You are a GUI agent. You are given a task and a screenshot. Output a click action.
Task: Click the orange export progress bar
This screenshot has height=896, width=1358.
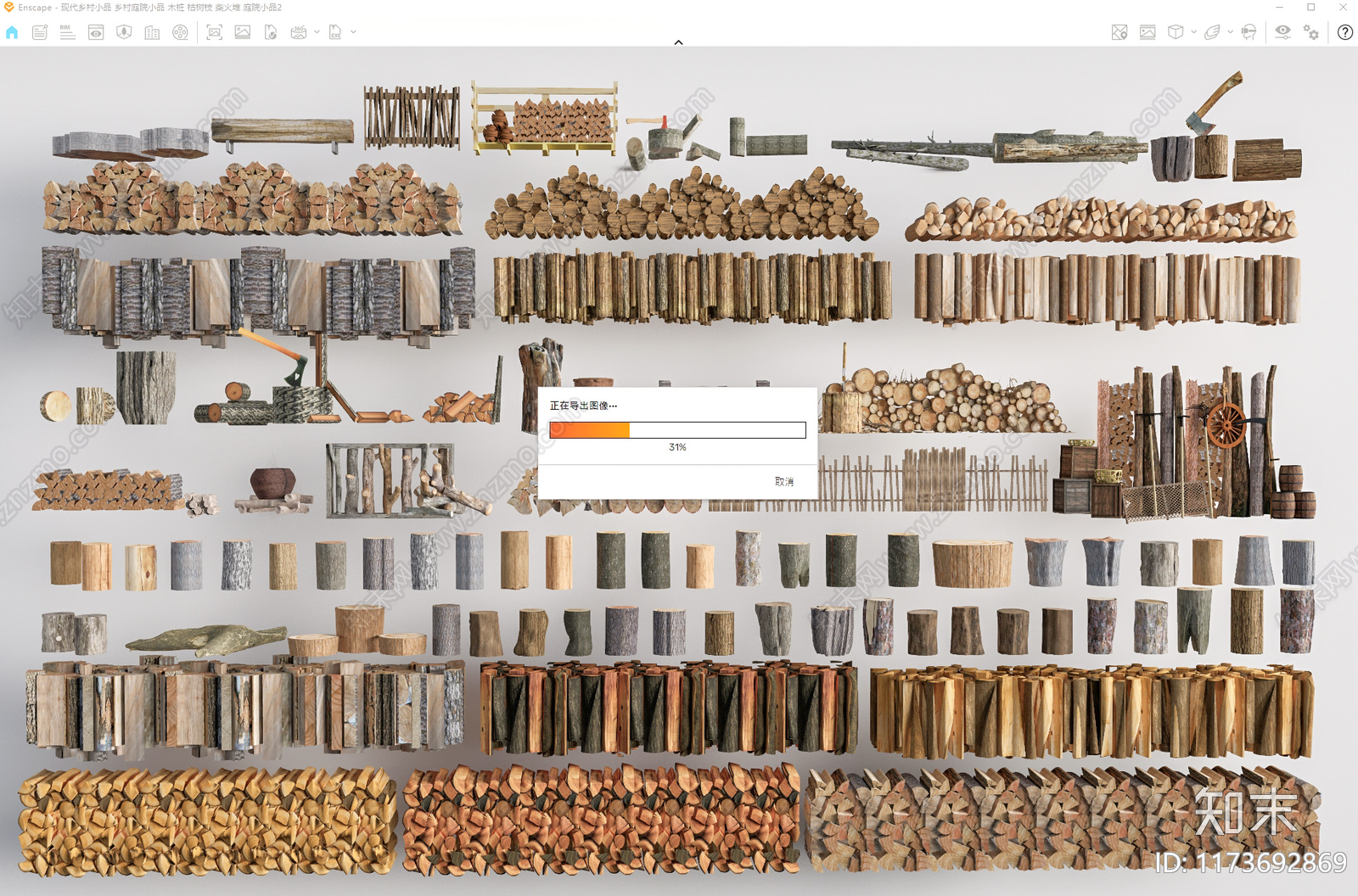tap(677, 430)
